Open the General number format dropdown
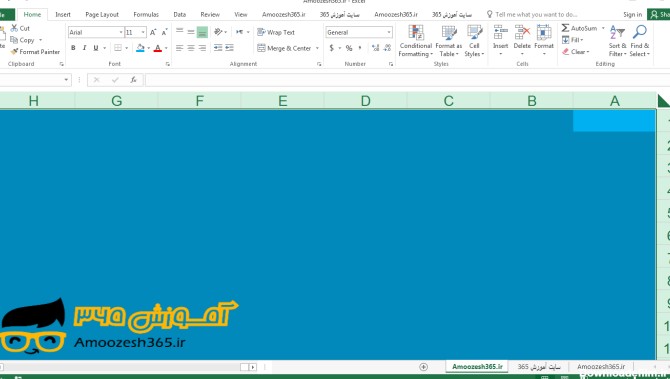 (x=389, y=32)
